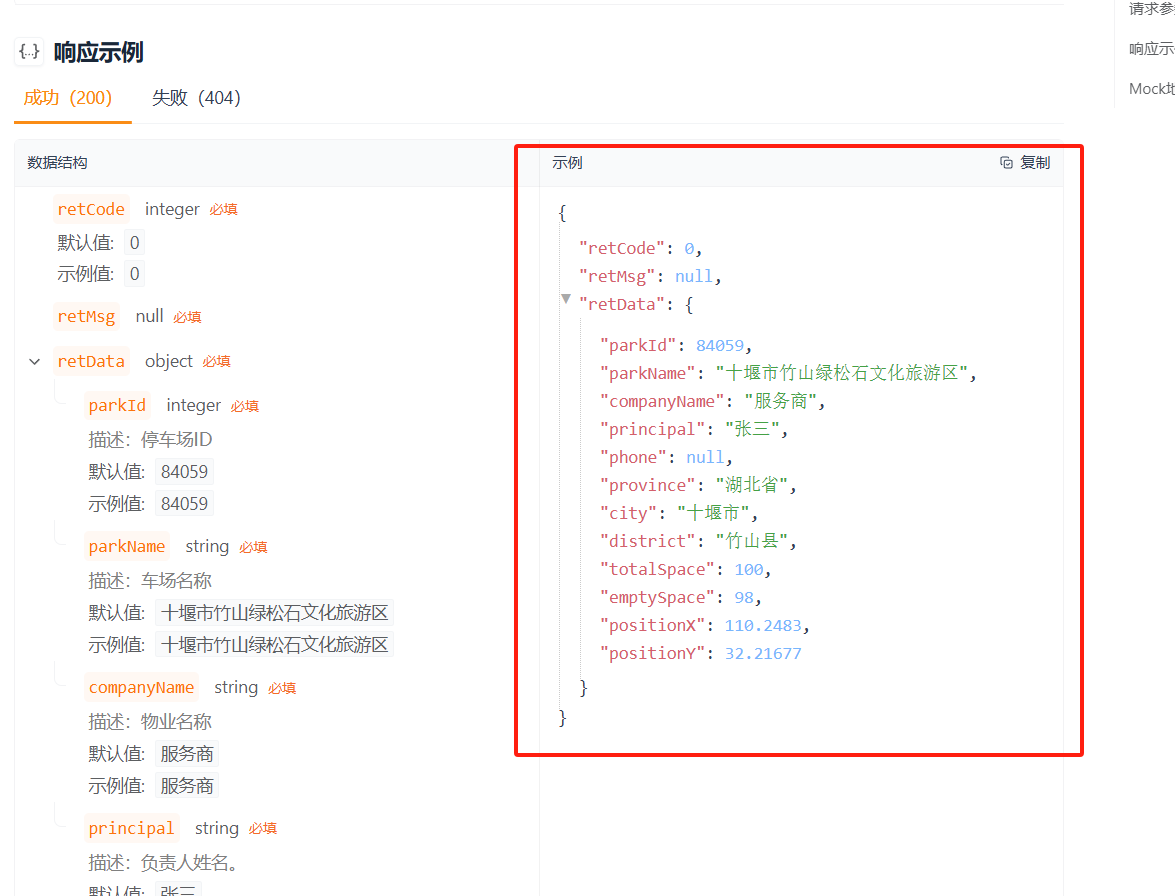
Task: Select the retCode field name tag
Action: tap(91, 209)
